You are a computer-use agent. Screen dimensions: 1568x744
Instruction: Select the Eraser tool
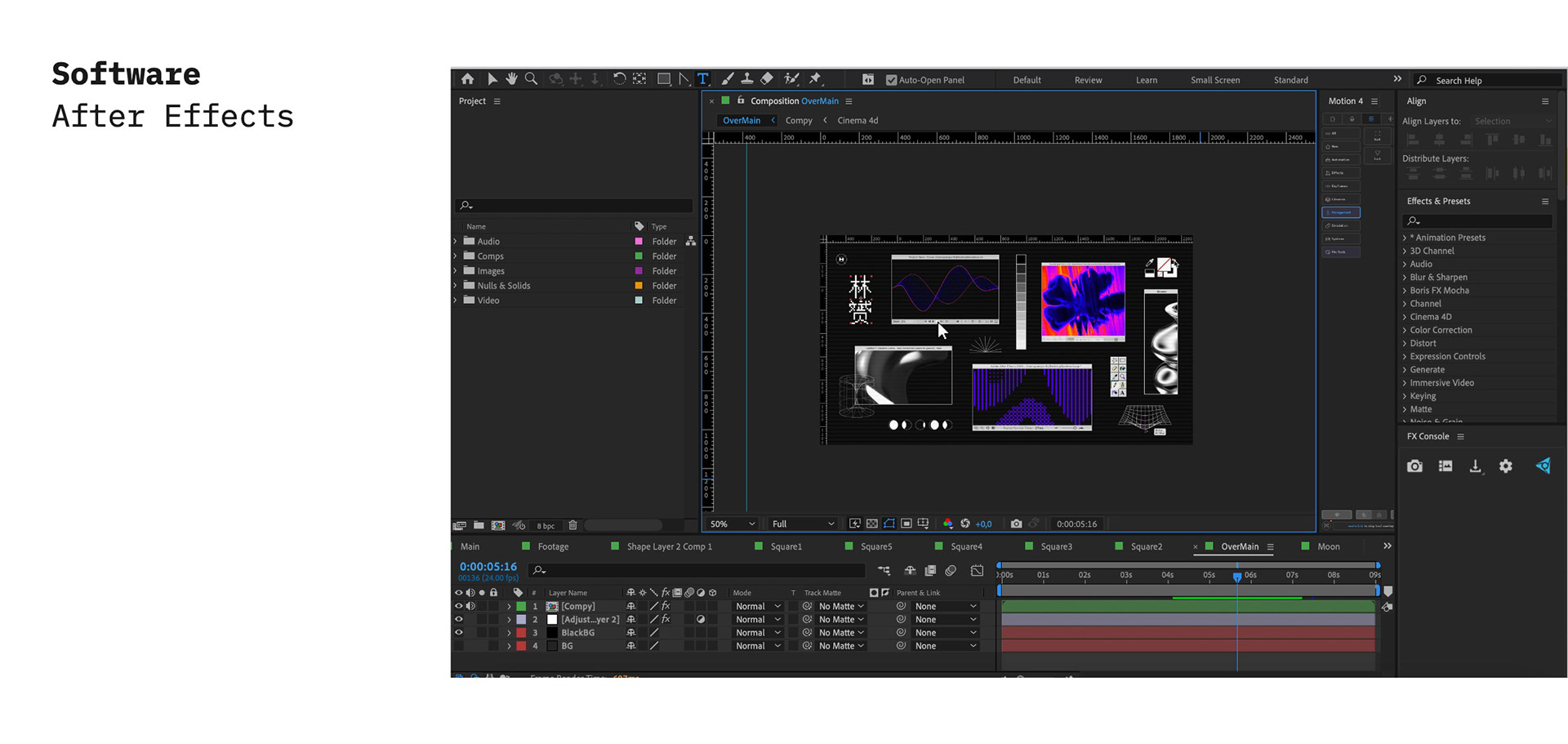[767, 79]
